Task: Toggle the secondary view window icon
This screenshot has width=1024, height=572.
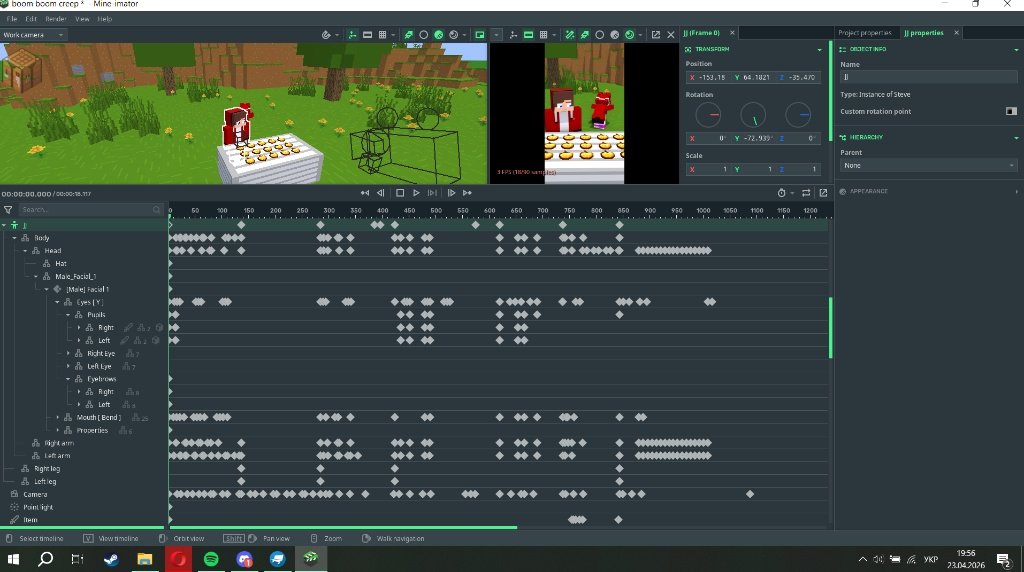Action: [480, 35]
